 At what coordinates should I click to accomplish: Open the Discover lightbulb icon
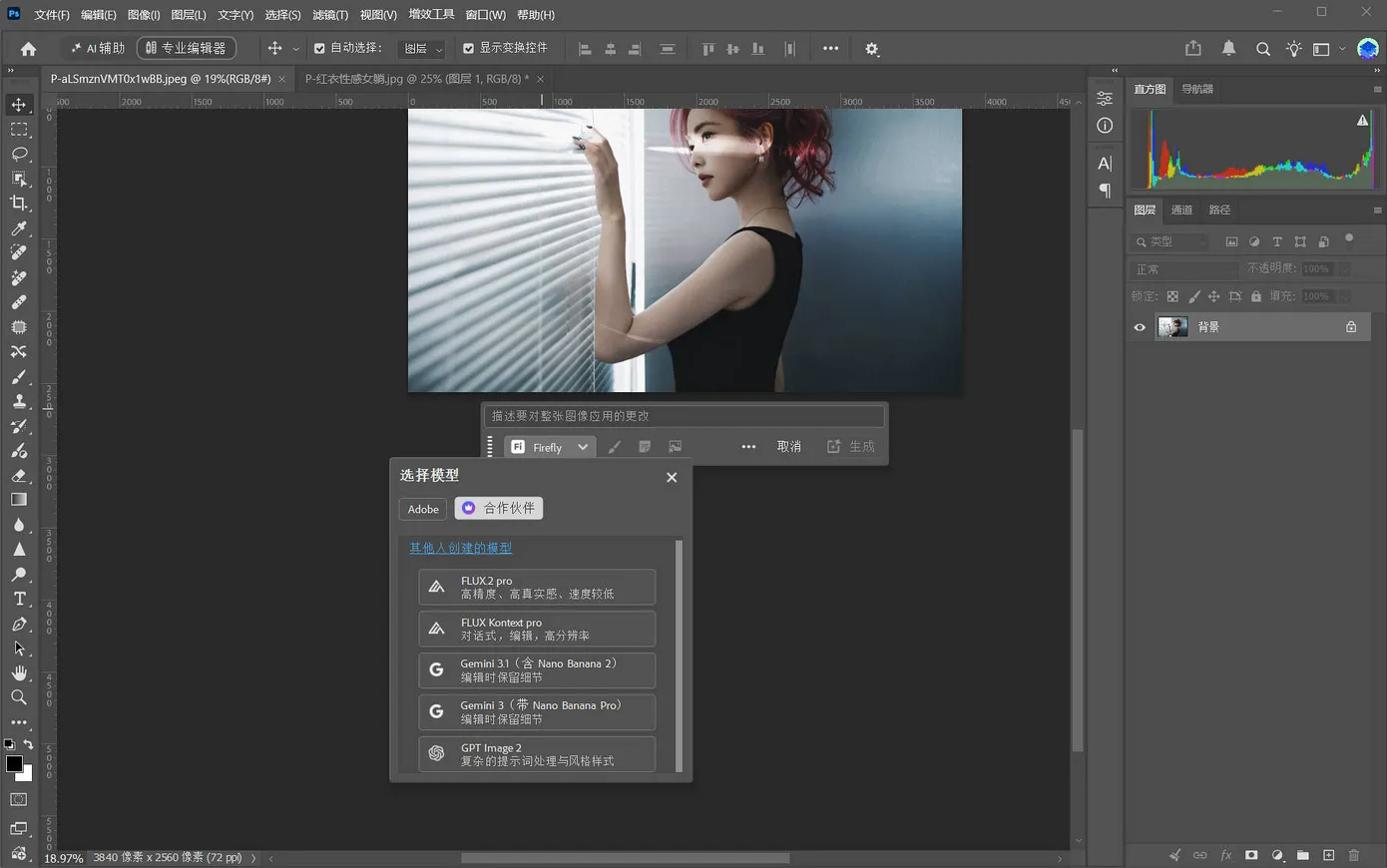(1294, 49)
